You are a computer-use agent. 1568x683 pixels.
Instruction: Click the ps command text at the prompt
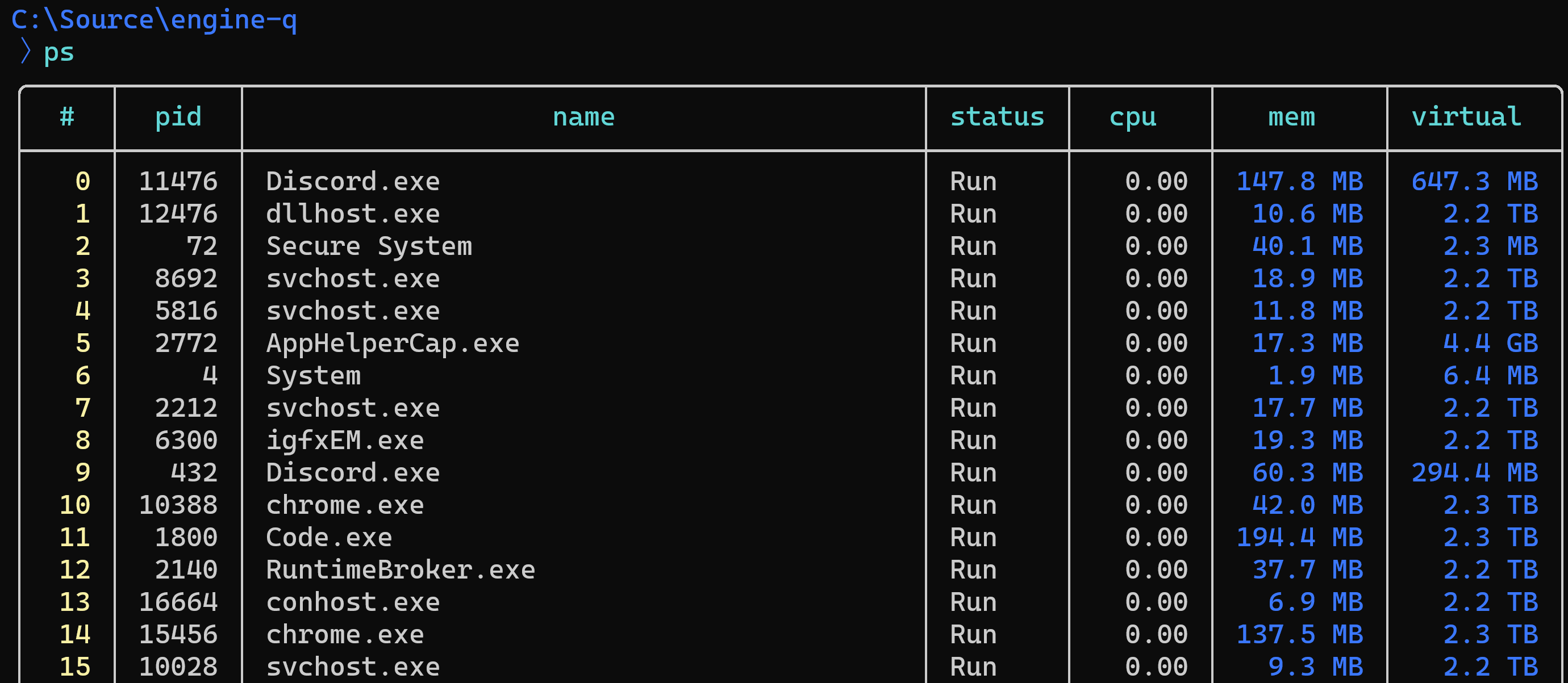(60, 52)
